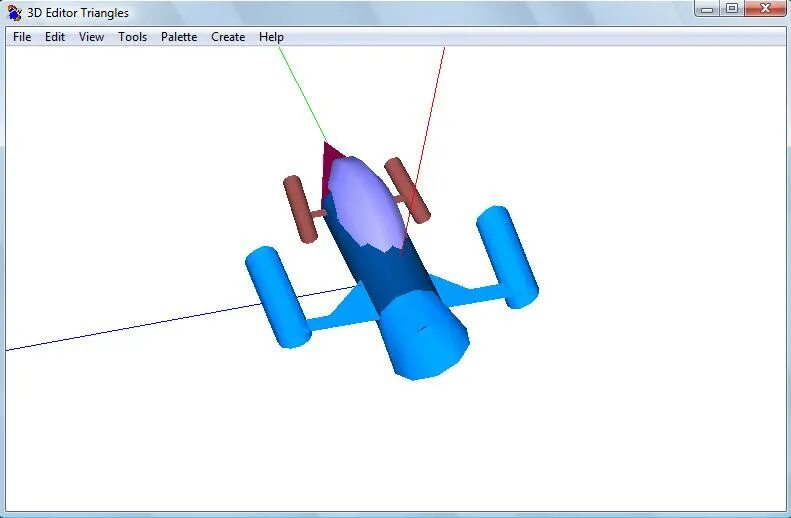
Task: Select the light blue rear engine cylinder
Action: (x=423, y=335)
